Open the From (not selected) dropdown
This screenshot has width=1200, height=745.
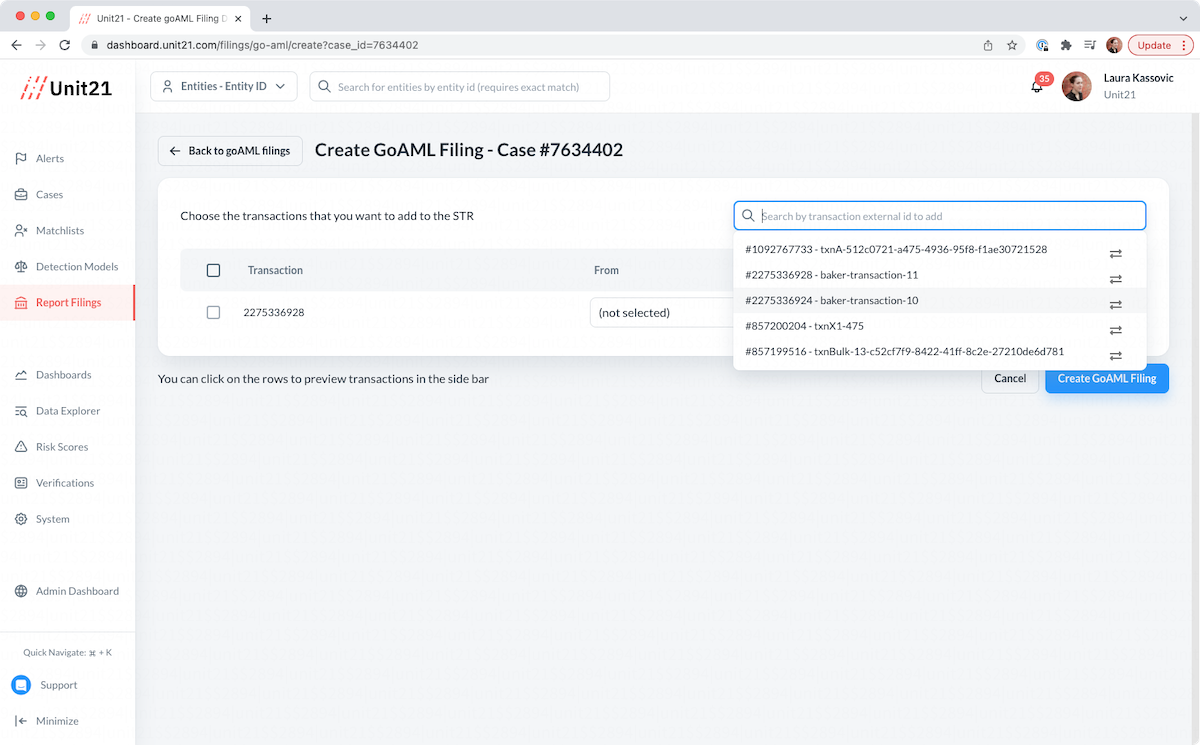click(661, 312)
